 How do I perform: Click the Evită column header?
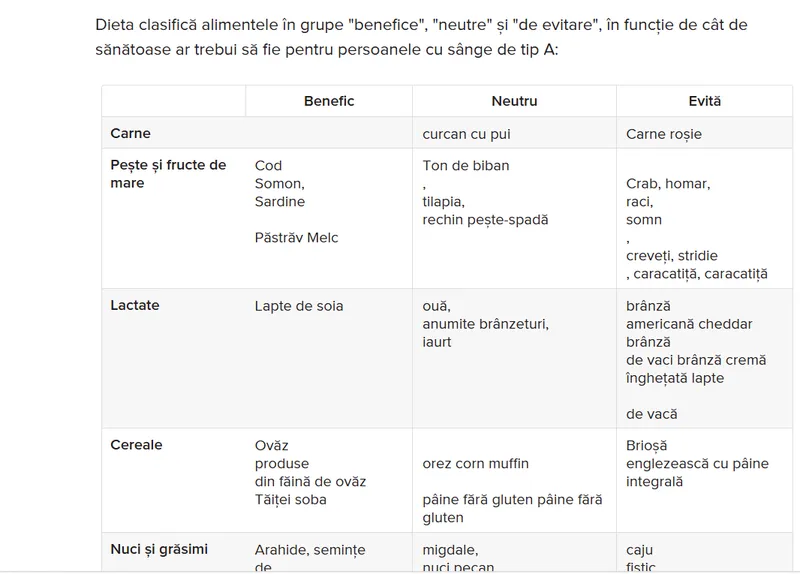coord(705,101)
